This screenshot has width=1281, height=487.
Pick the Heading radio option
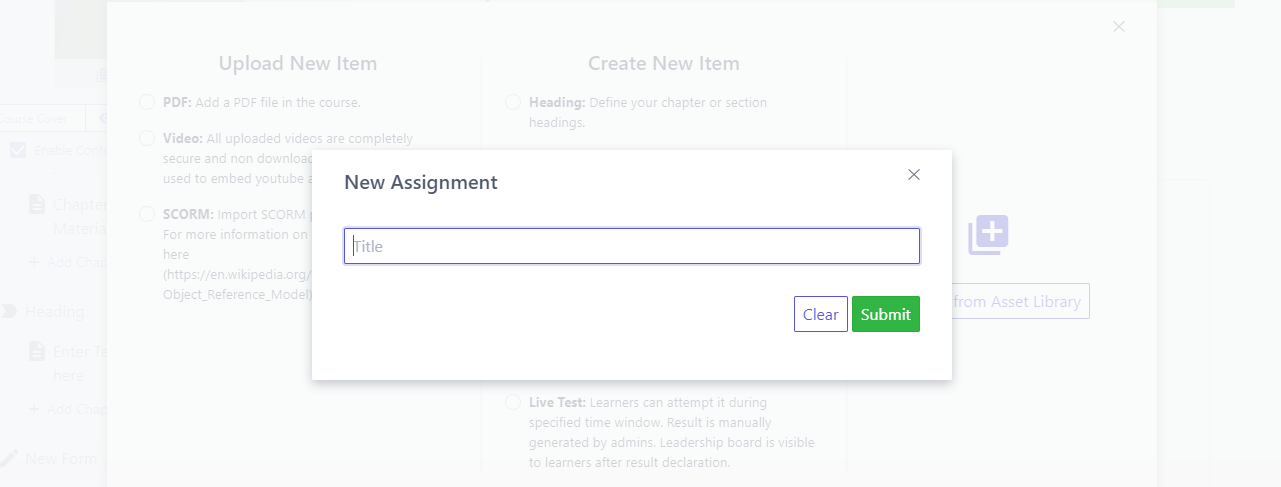tap(513, 102)
